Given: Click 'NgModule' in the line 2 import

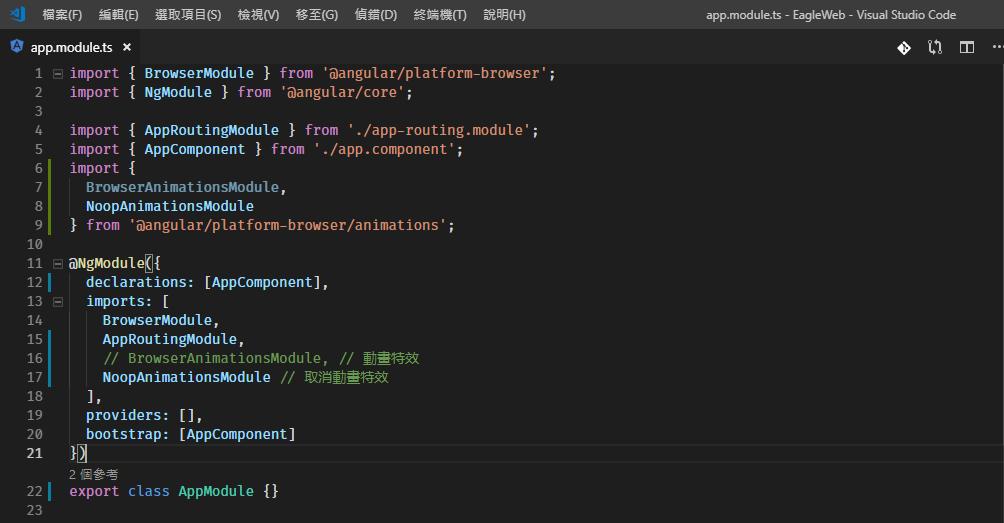Looking at the screenshot, I should click(178, 92).
